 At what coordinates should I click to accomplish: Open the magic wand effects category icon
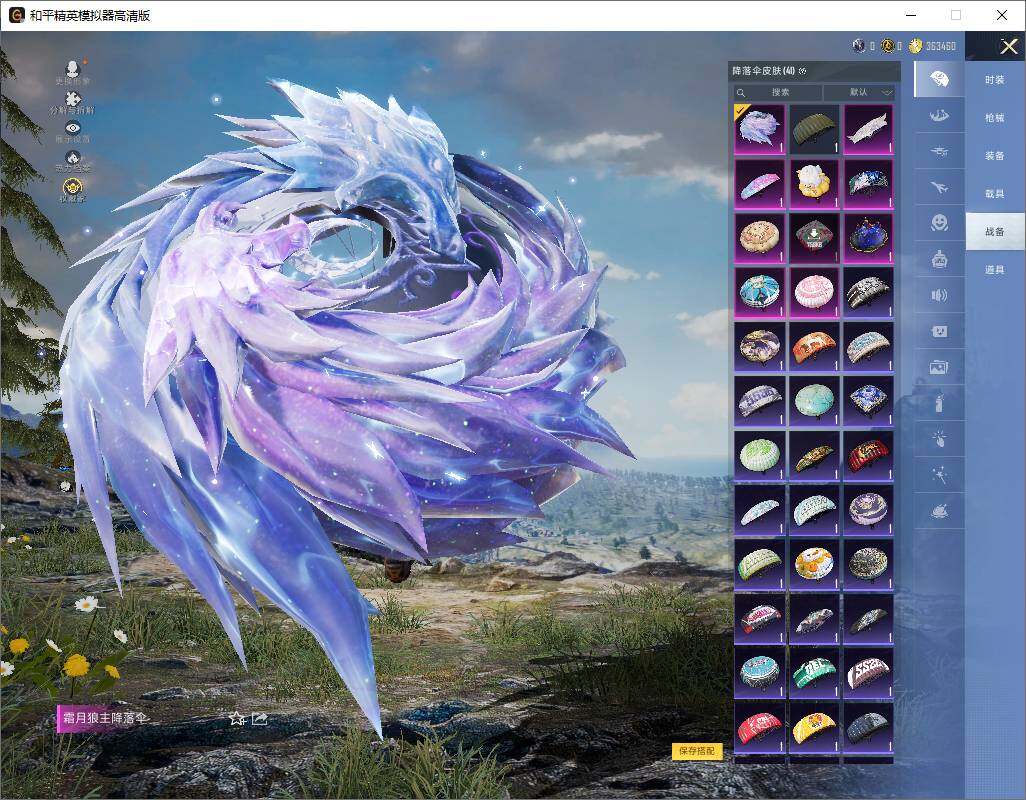(939, 475)
